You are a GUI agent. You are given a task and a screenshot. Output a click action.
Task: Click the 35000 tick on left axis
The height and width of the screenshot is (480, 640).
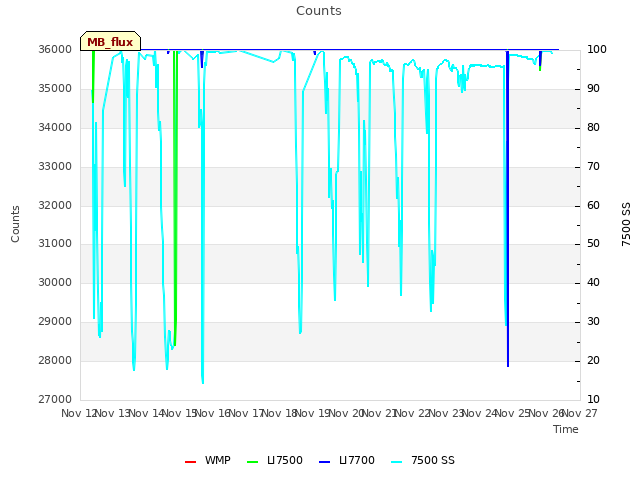tap(55, 89)
